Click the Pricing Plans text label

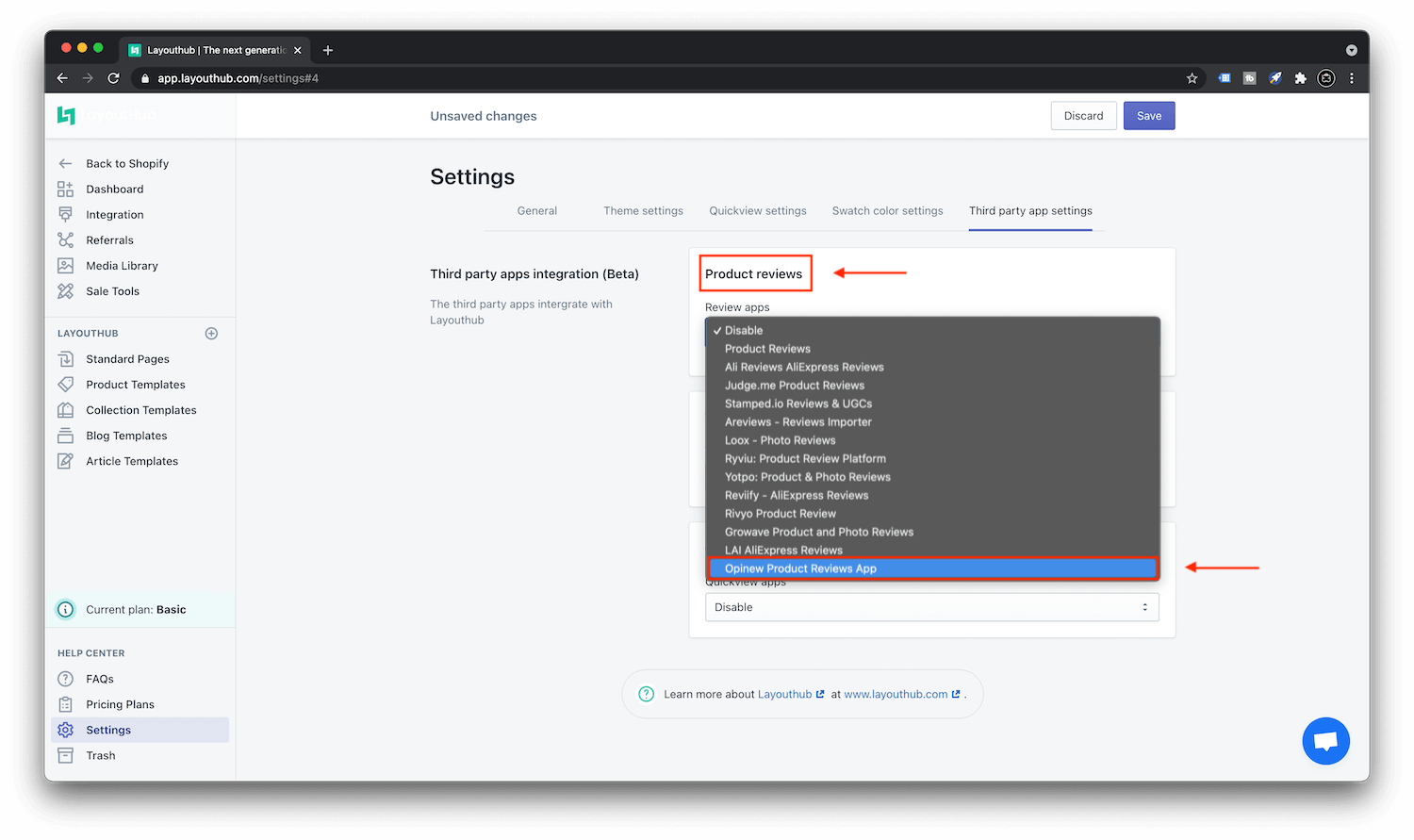tap(121, 704)
